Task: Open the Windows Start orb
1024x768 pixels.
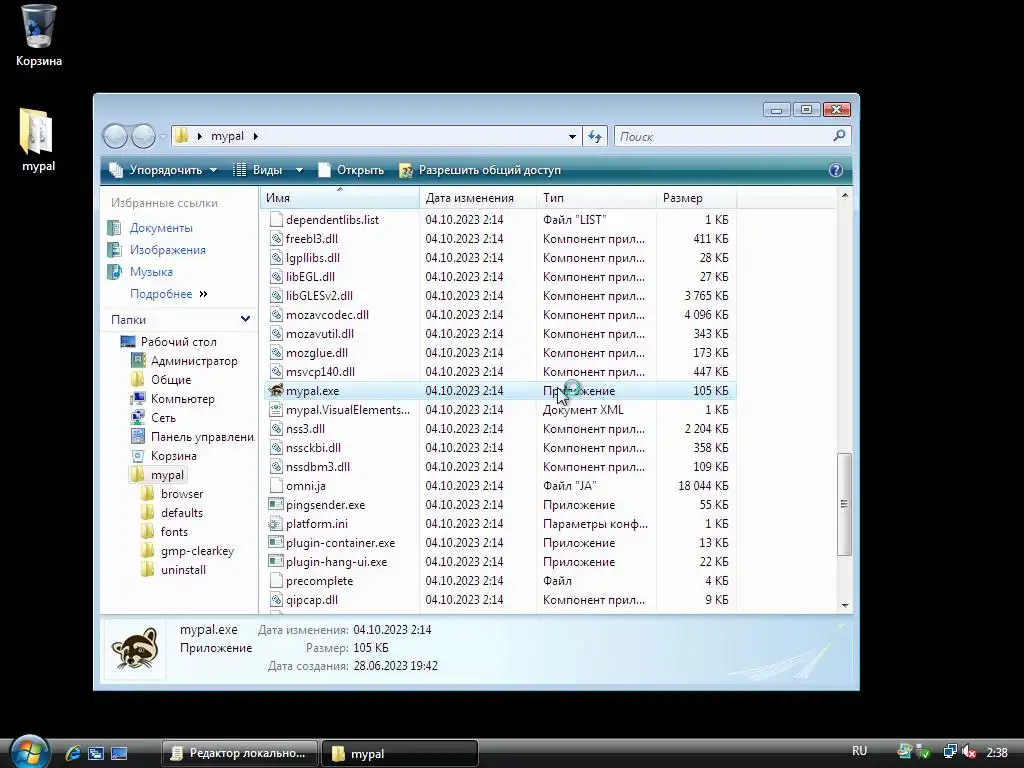Action: 29,752
